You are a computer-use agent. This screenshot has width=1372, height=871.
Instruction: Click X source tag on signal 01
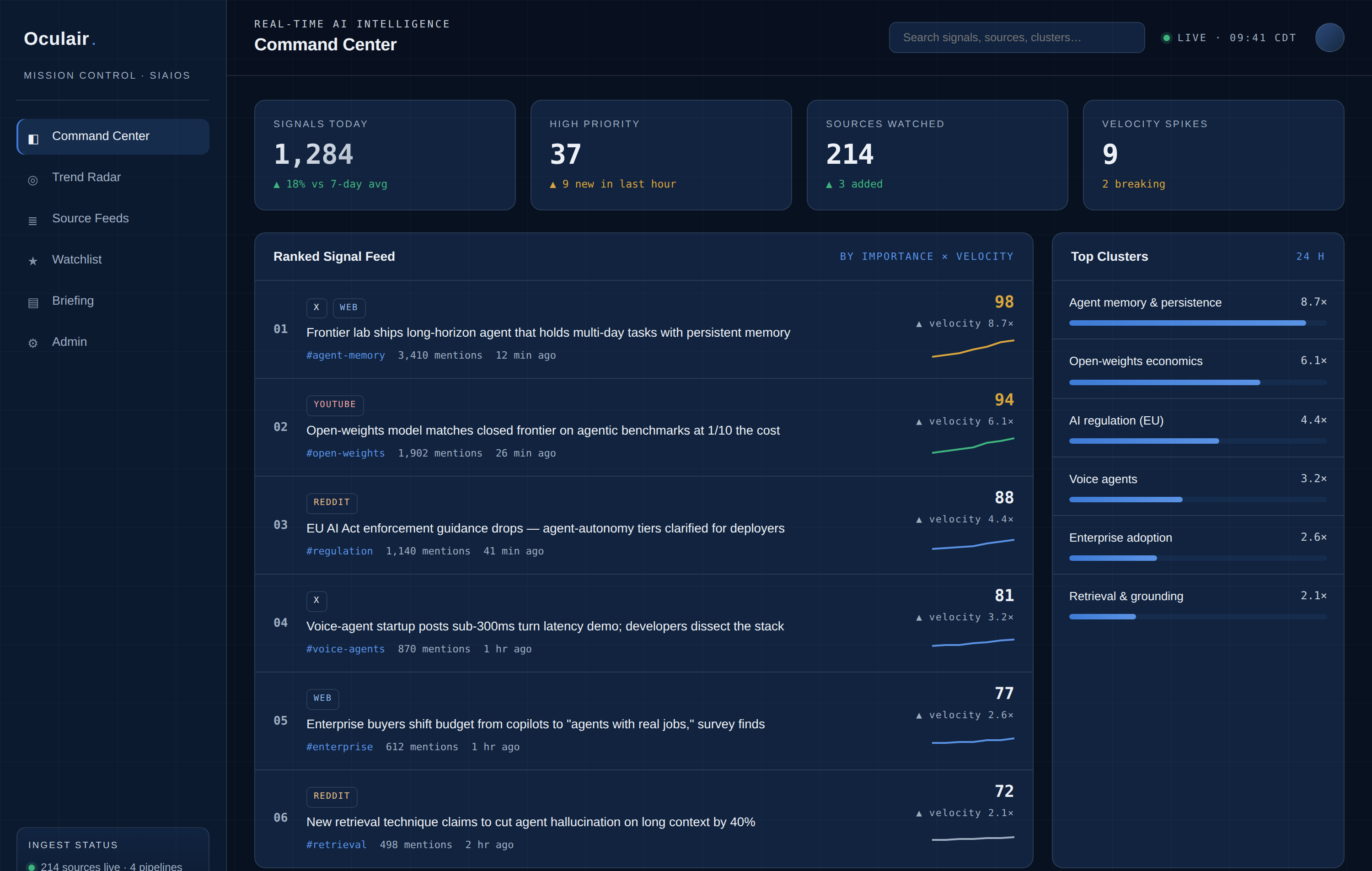(316, 308)
